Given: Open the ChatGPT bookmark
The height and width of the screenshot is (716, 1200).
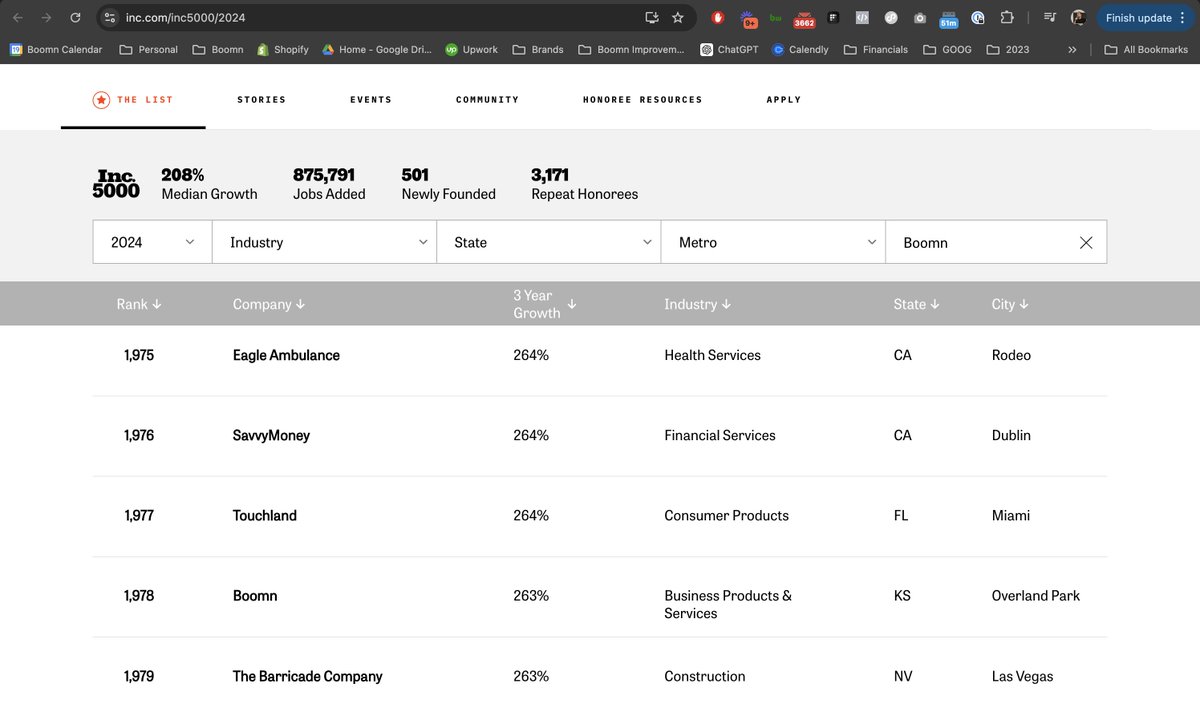Looking at the screenshot, I should pyautogui.click(x=728, y=49).
